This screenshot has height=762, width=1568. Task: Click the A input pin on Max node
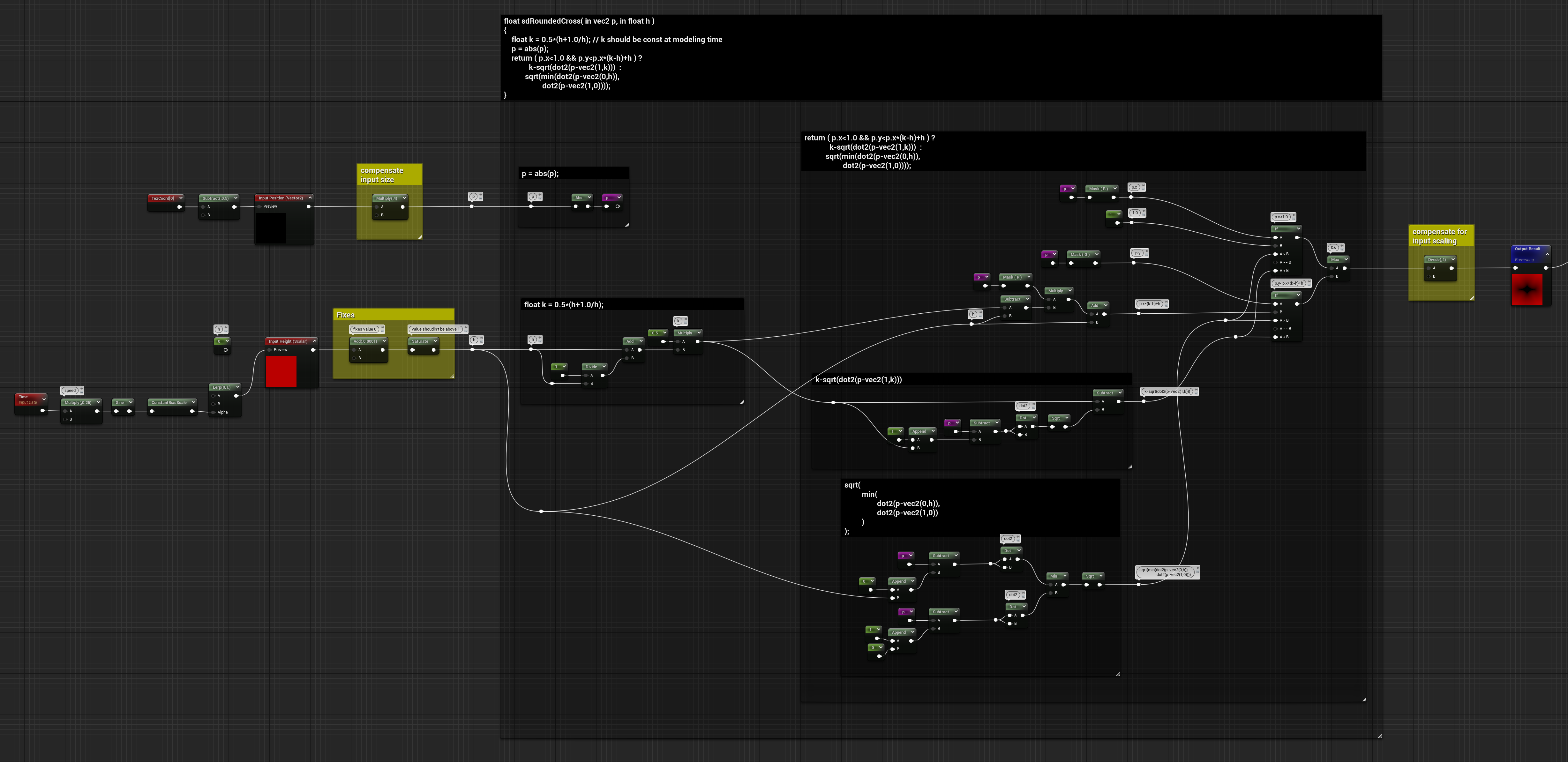coord(1331,268)
